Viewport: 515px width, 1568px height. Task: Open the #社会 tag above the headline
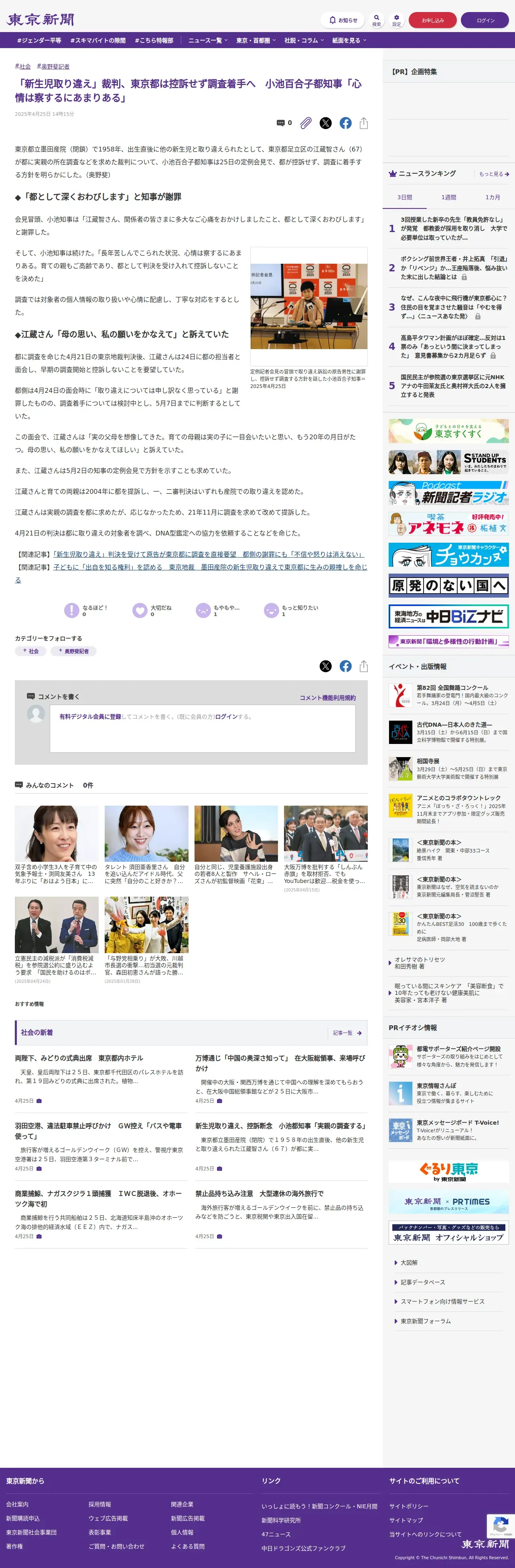pyautogui.click(x=22, y=67)
